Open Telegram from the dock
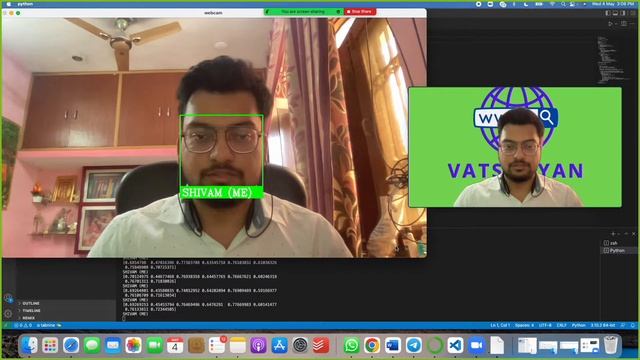640x360 pixels. [x=413, y=346]
